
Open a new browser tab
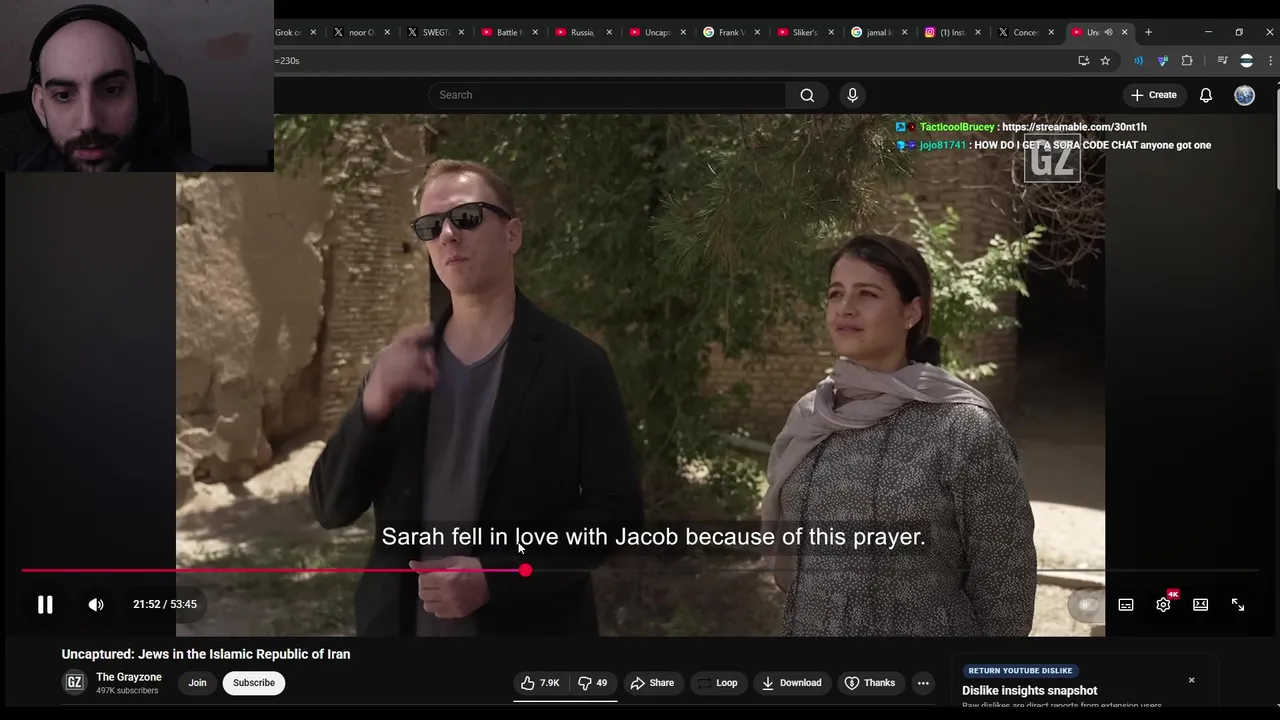(1148, 32)
